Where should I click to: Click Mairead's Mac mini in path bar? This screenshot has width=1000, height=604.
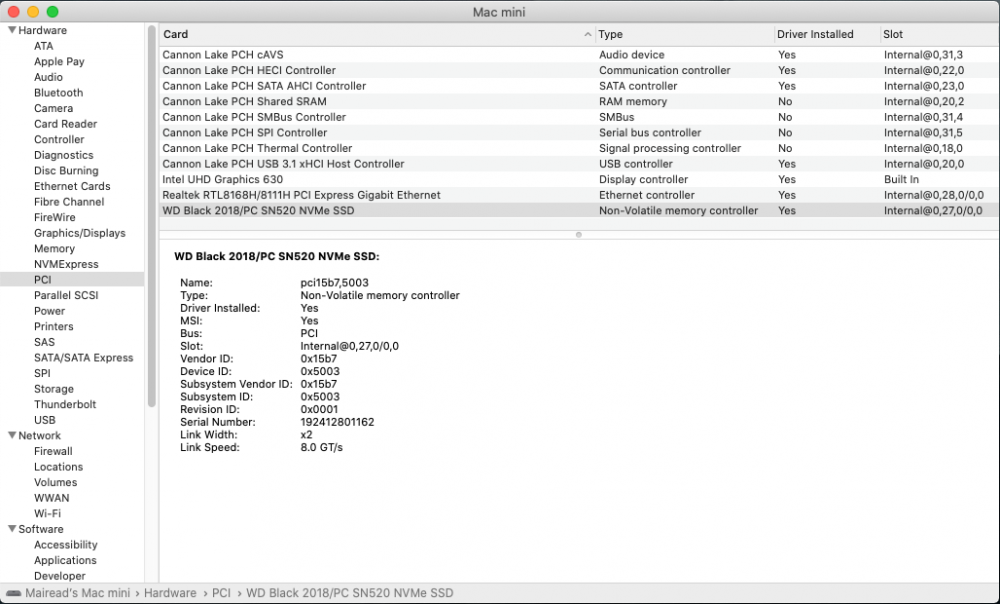tap(78, 593)
